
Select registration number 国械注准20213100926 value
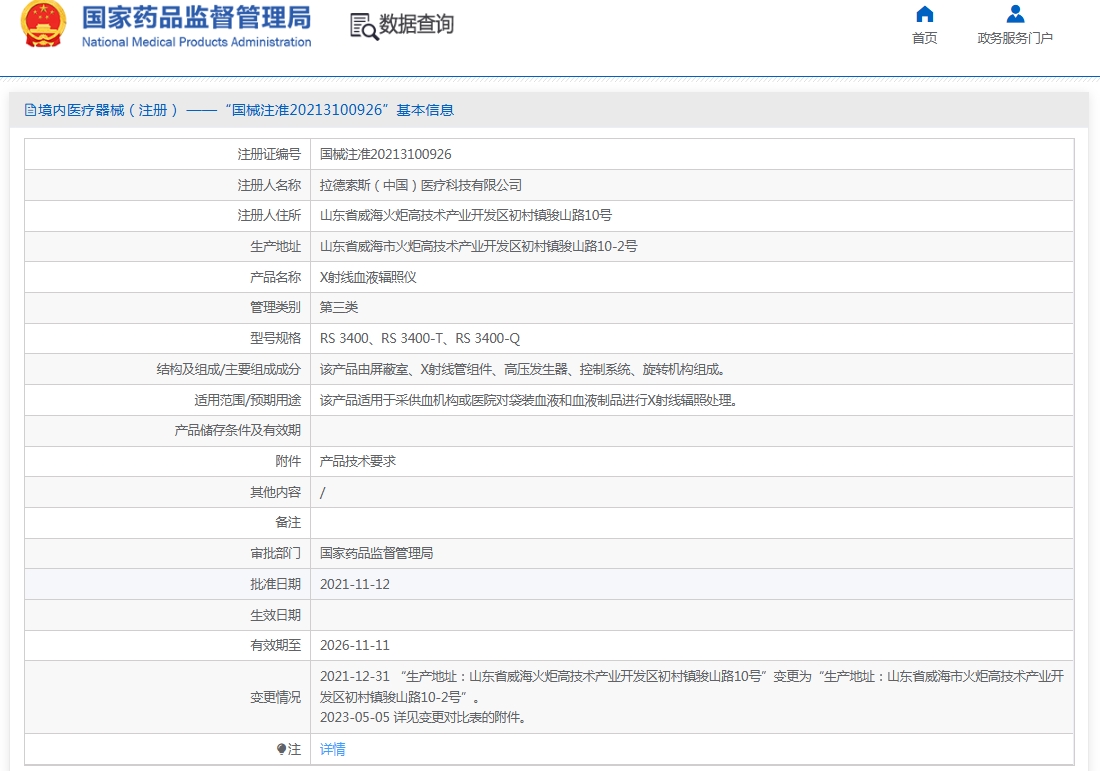386,154
